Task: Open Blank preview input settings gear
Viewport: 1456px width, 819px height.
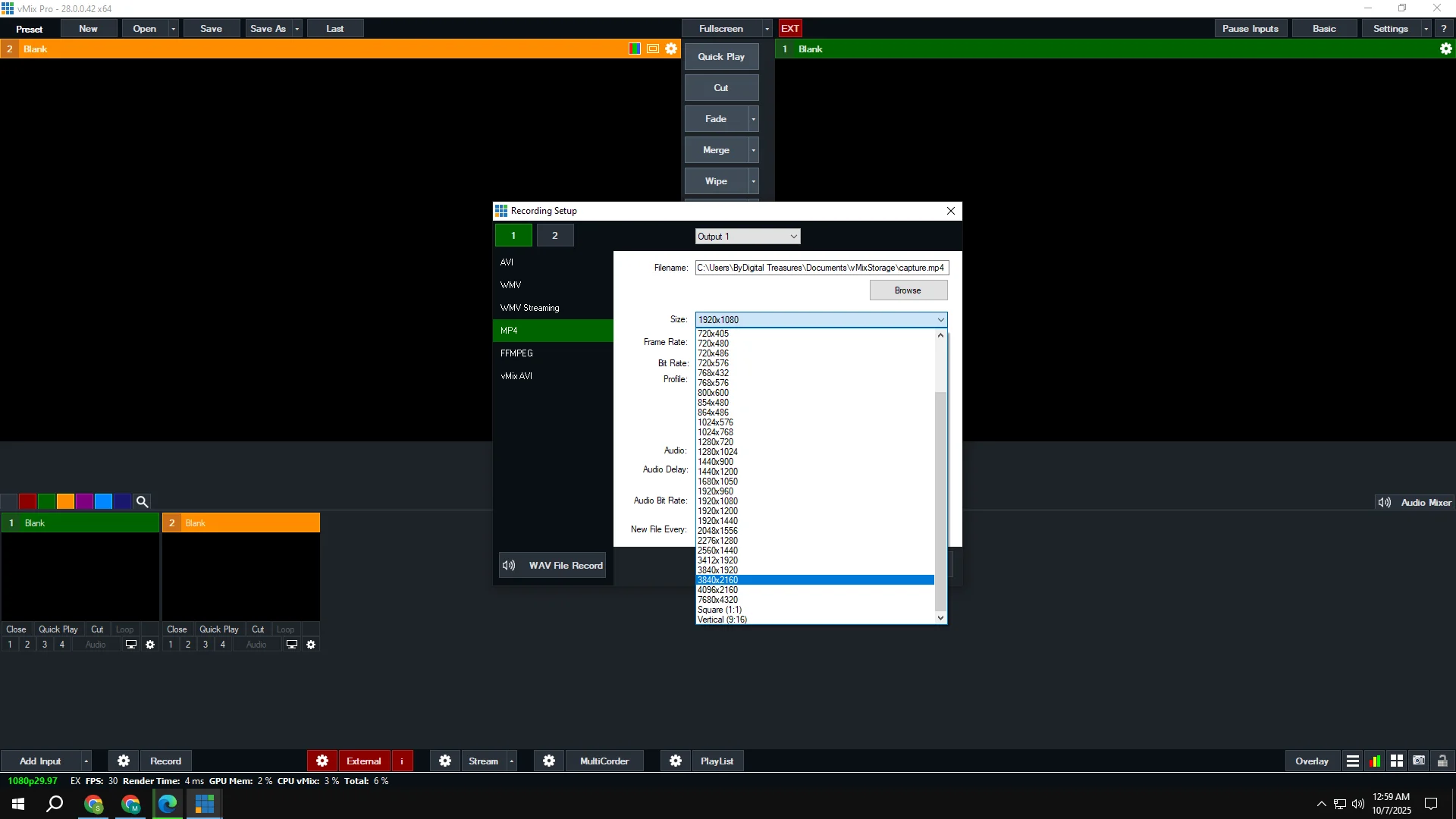Action: tap(671, 49)
